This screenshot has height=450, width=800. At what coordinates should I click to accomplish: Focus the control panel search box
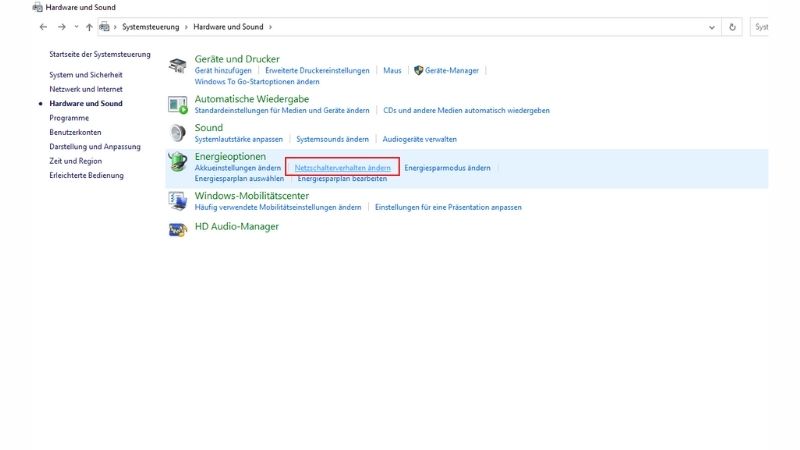pyautogui.click(x=760, y=27)
